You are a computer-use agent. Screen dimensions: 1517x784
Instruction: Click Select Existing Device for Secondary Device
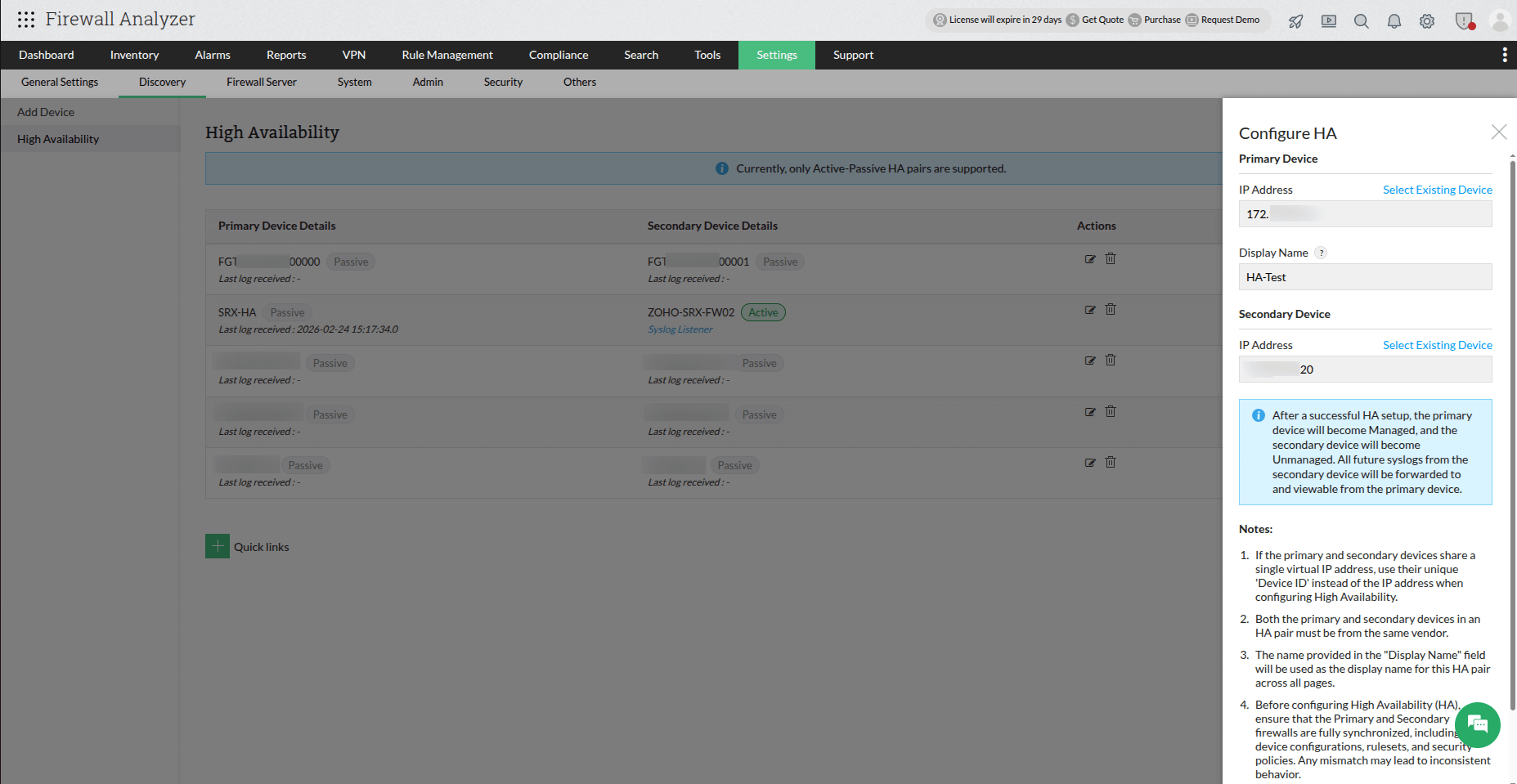1437,344
